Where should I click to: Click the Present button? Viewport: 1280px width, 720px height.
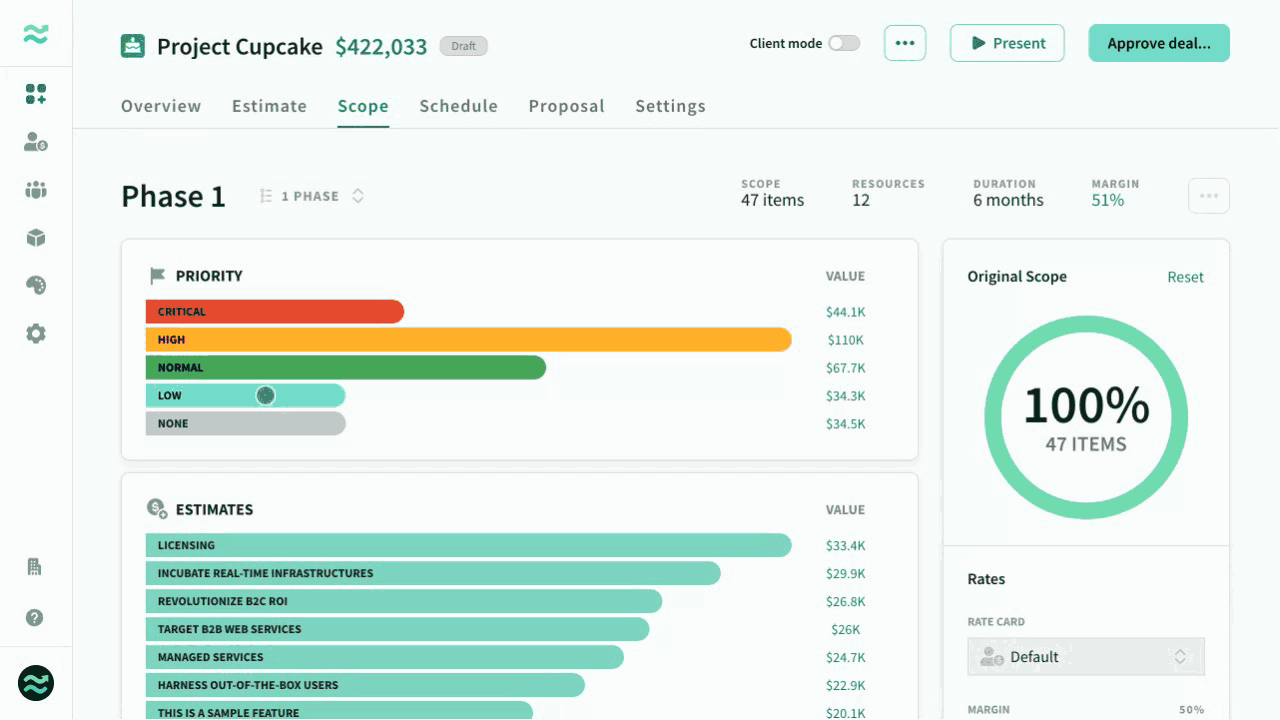(1007, 43)
